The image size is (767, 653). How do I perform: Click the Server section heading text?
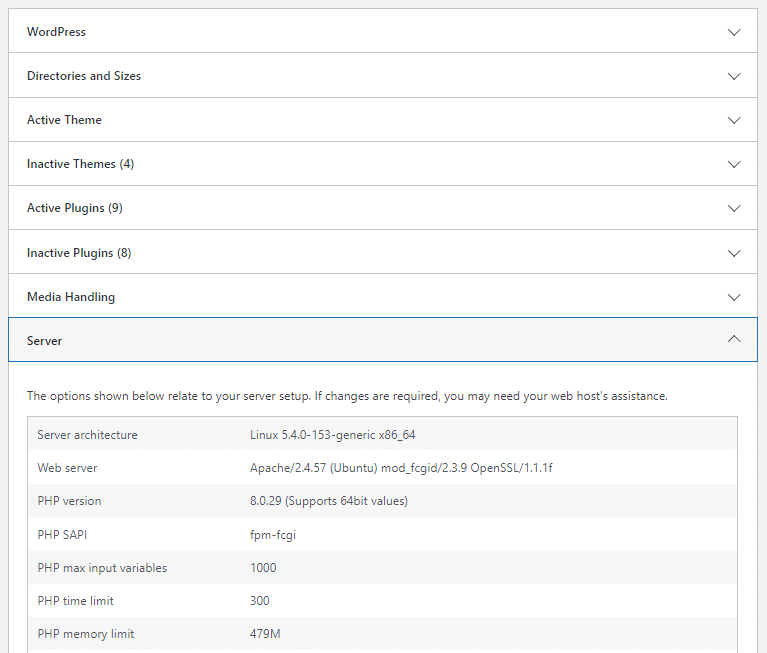(44, 341)
